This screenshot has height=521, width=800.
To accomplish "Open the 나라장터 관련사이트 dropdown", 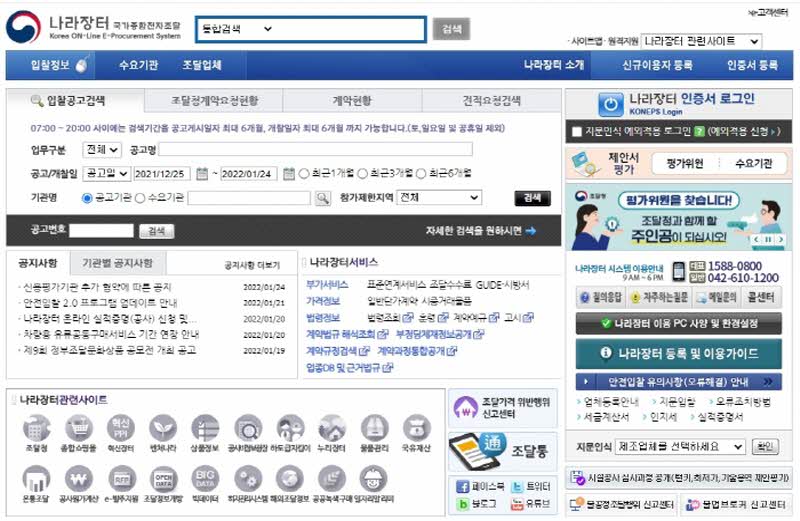I will 702,41.
